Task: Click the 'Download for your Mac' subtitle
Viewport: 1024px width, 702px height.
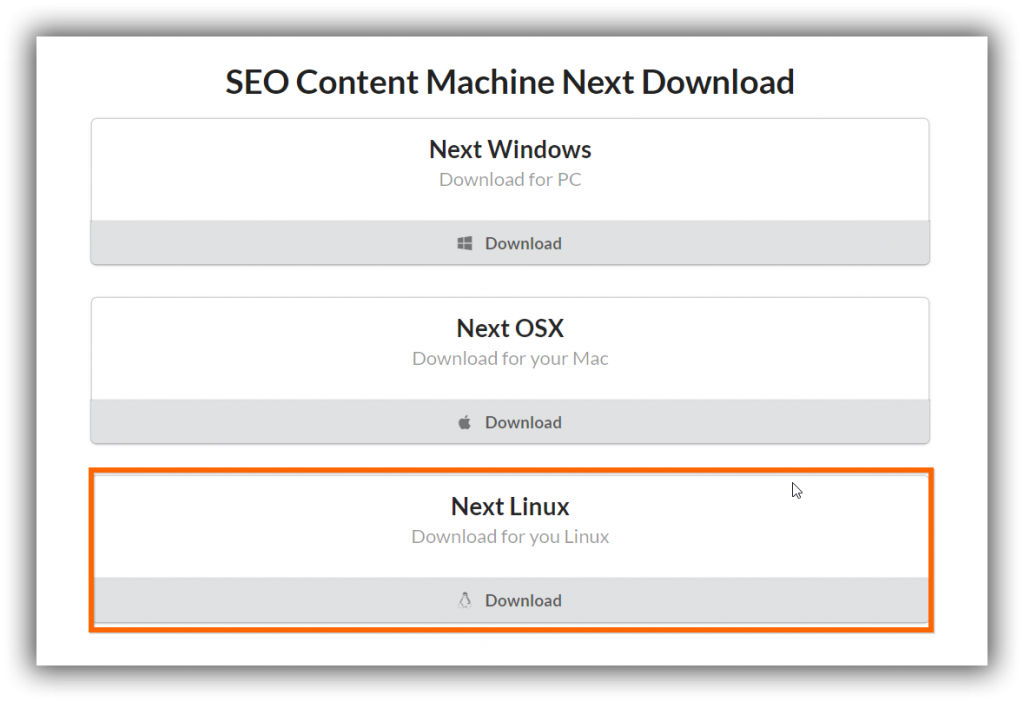Action: [510, 359]
